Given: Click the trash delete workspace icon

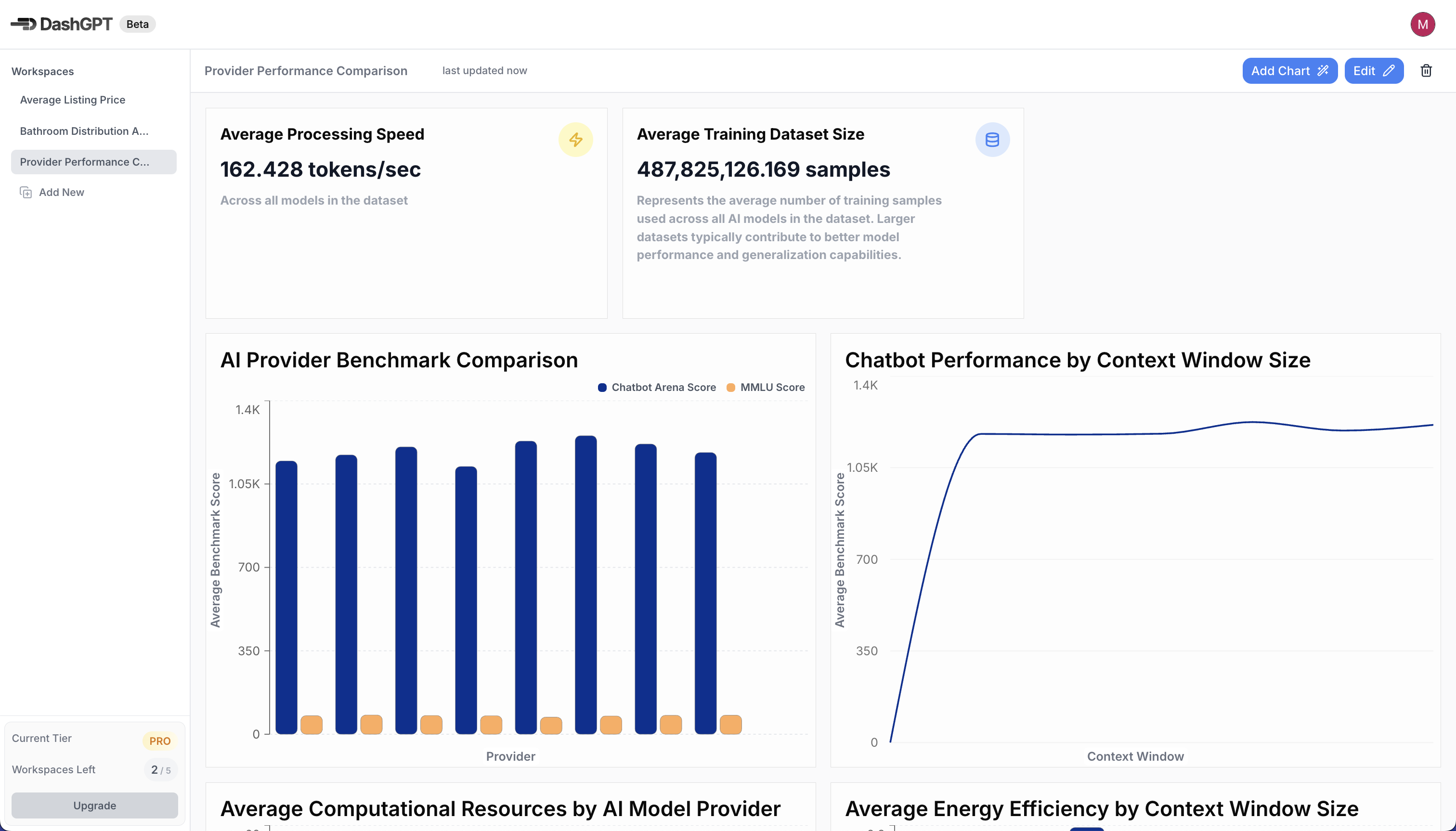Looking at the screenshot, I should pos(1425,71).
